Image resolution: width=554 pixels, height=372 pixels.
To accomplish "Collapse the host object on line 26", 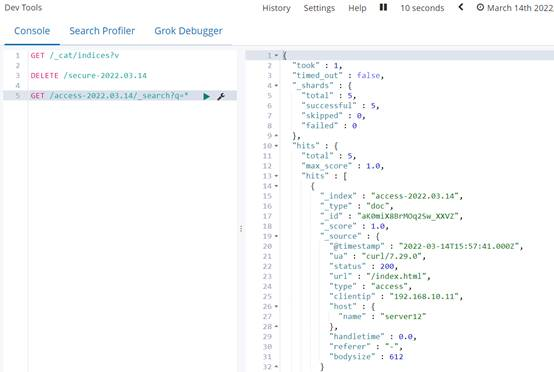I will (276, 306).
